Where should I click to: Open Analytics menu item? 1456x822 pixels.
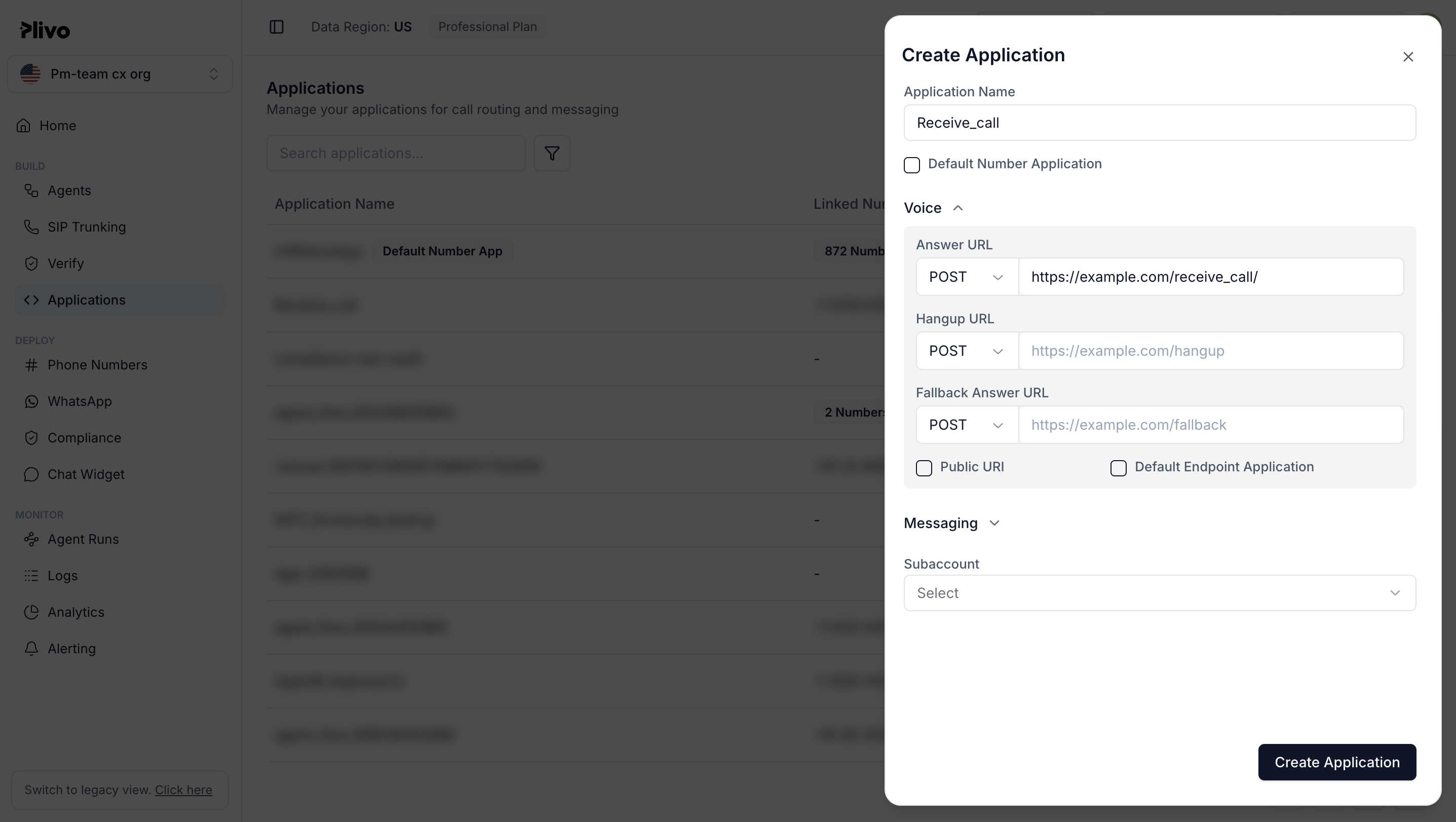120,612
